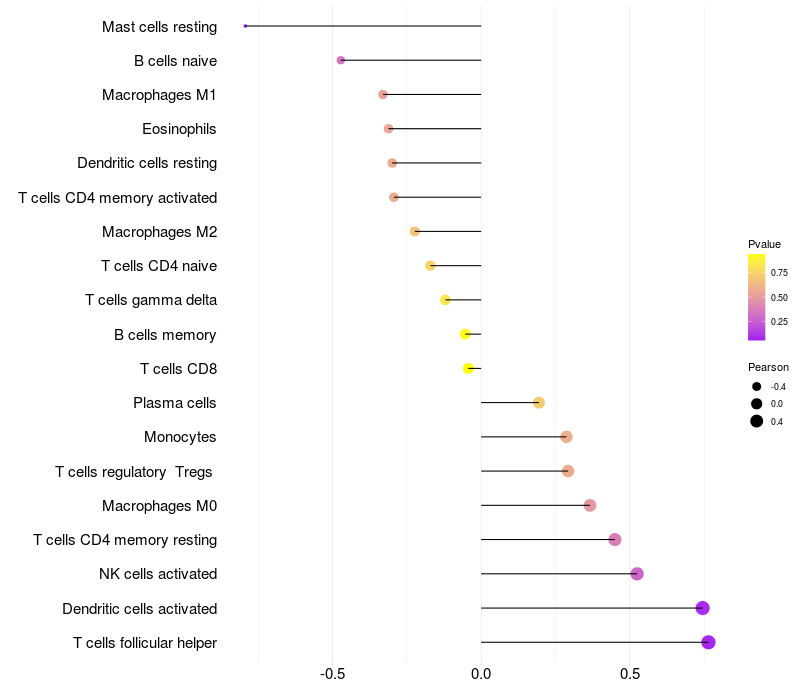The height and width of the screenshot is (700, 800).
Task: Click the -0.5 x-axis tick label
Action: (332, 674)
